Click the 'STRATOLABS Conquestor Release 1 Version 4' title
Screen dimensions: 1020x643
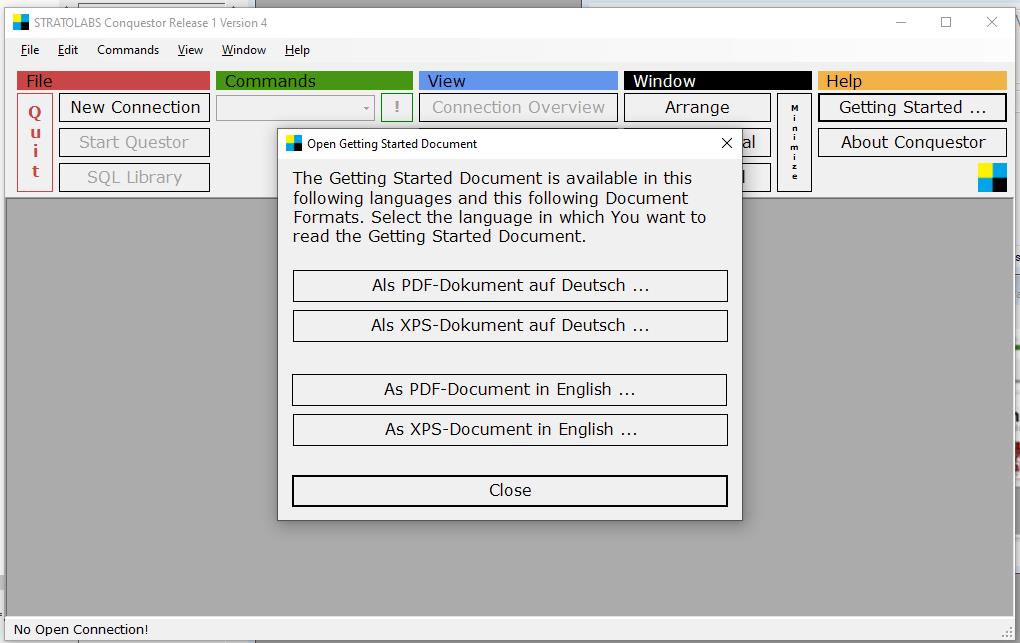tap(150, 23)
